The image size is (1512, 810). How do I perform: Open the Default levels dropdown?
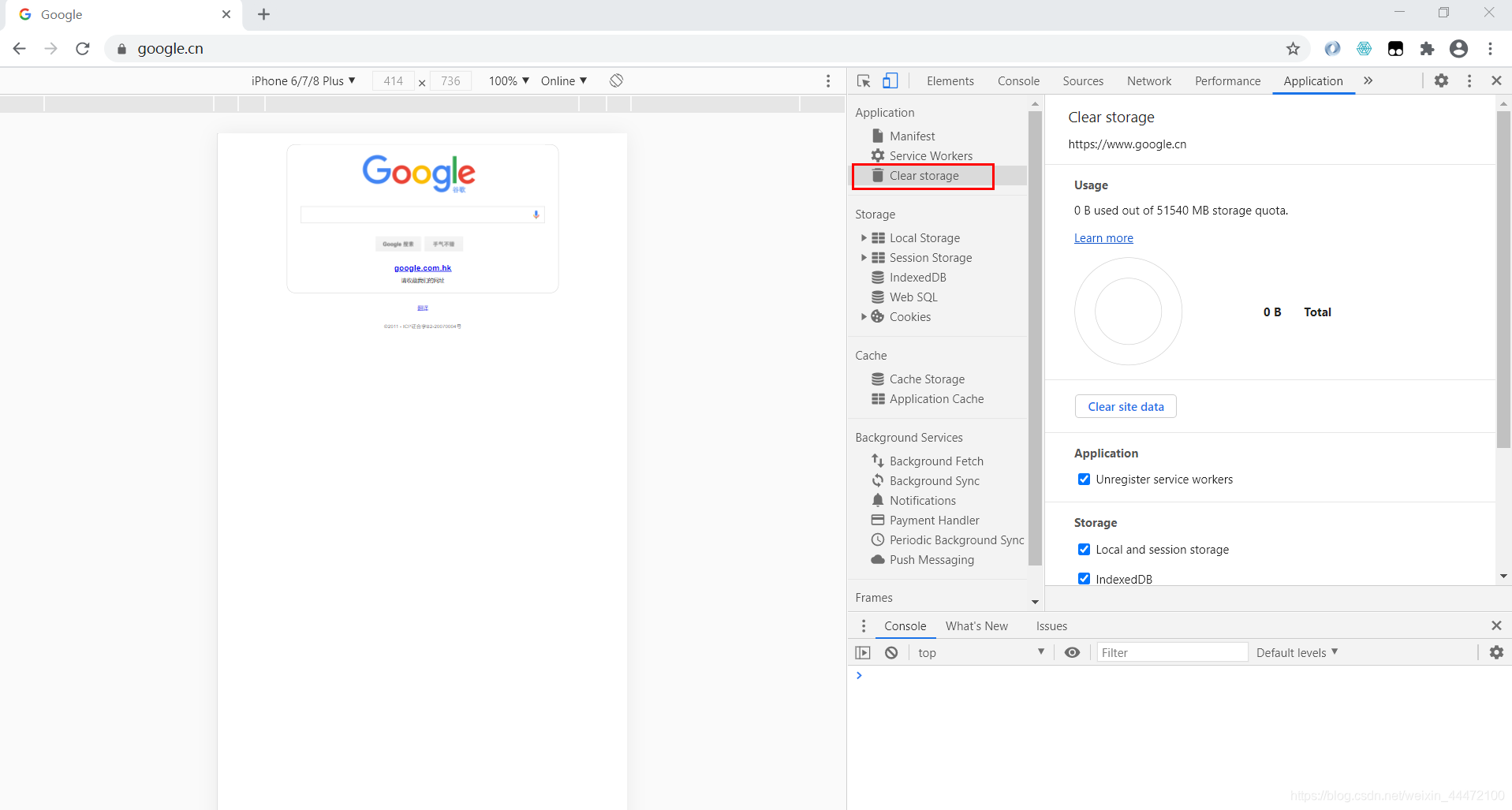[x=1297, y=652]
